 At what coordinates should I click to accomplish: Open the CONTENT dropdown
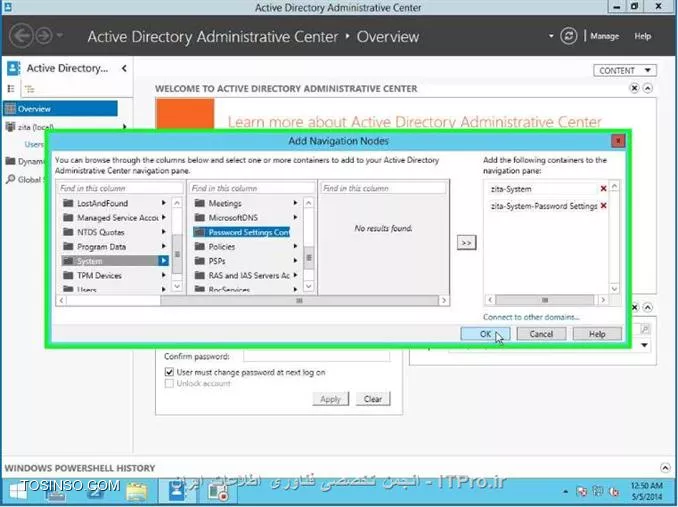click(x=625, y=70)
